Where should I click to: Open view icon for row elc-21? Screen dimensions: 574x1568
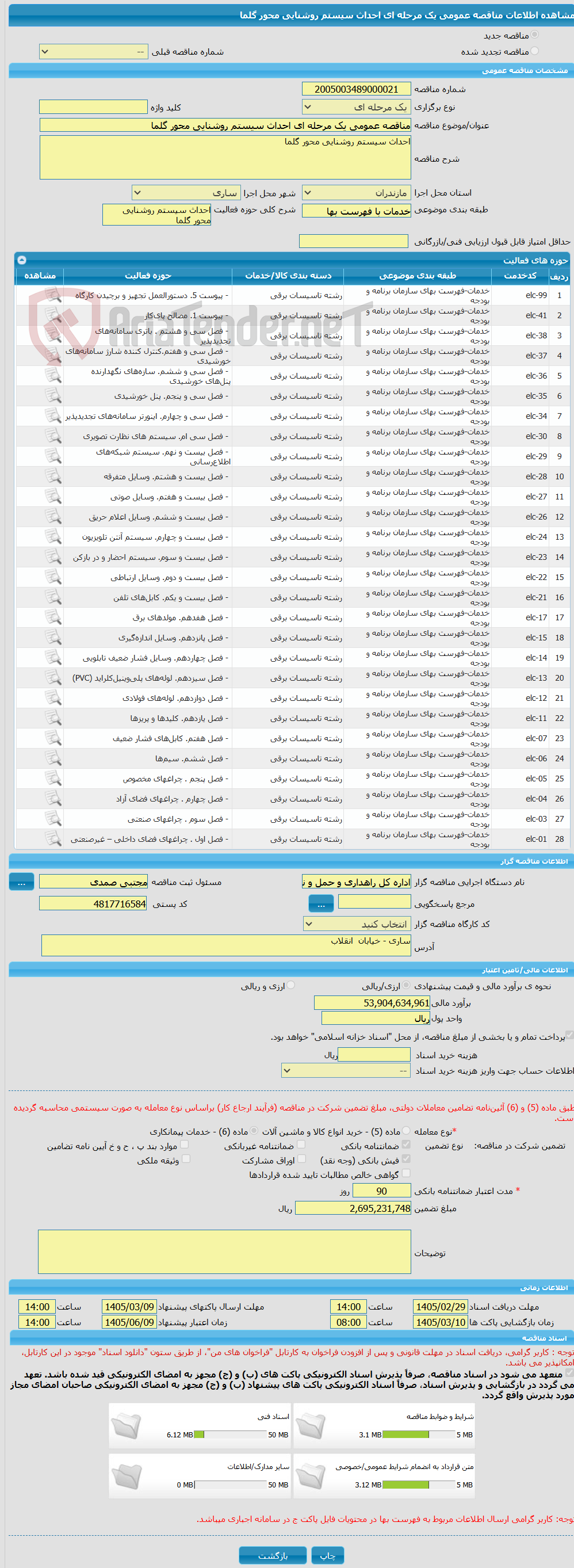coord(53,597)
